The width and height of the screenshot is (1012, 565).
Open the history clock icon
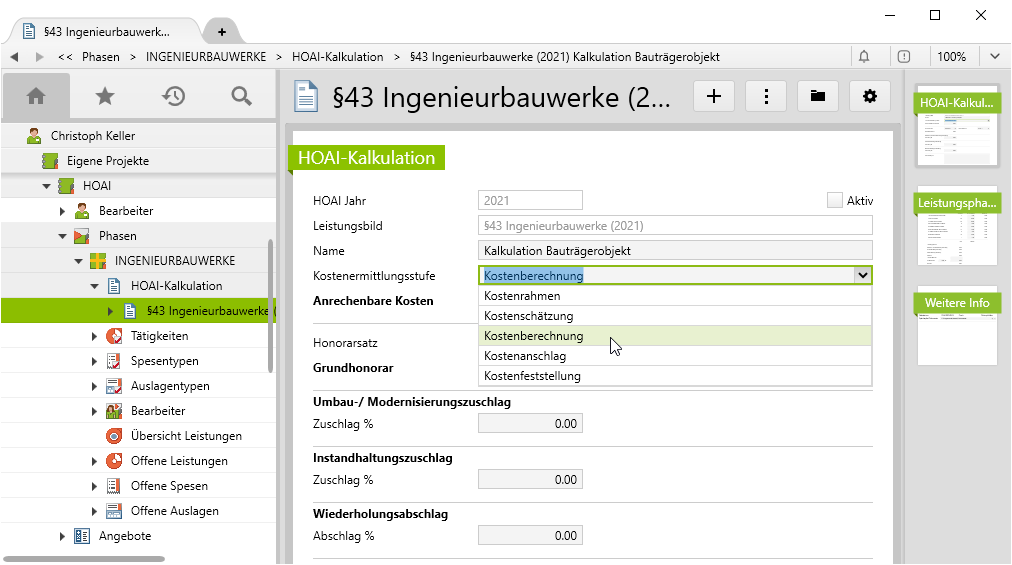click(174, 96)
